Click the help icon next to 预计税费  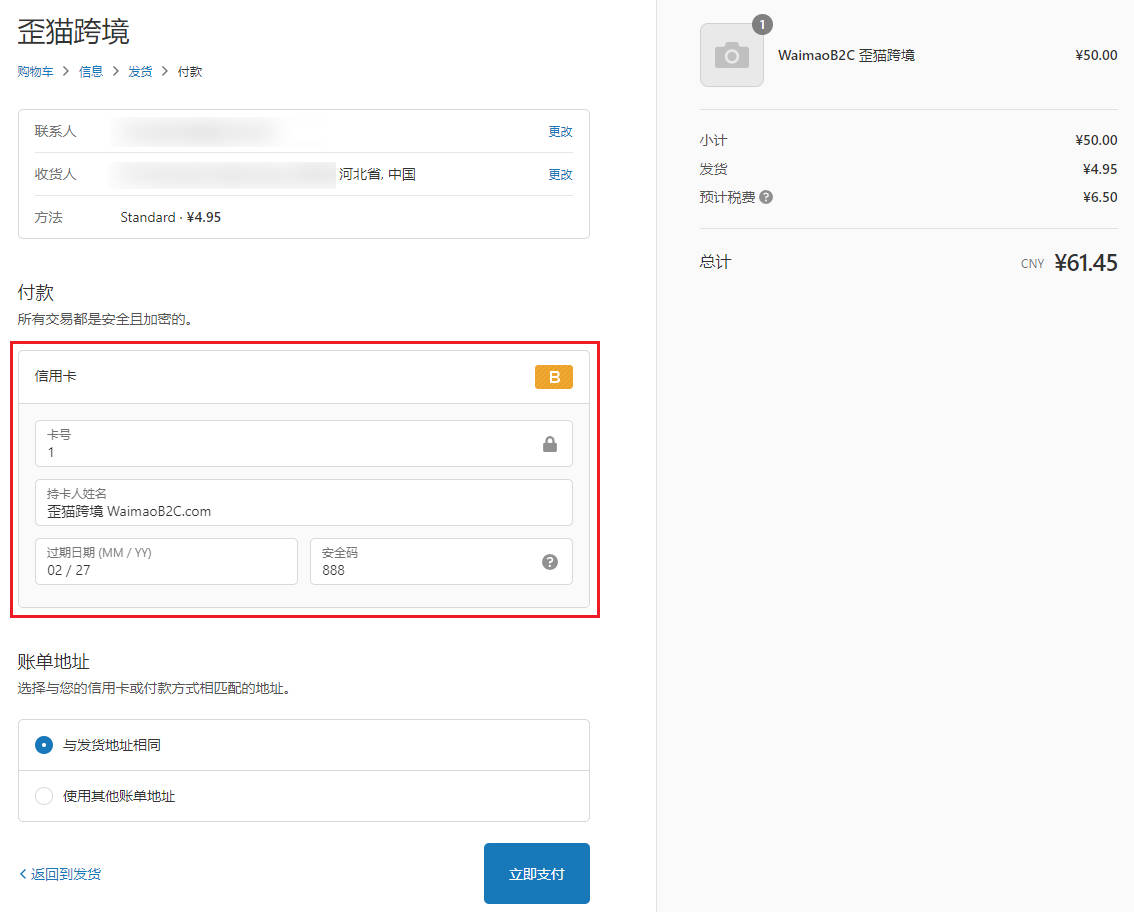point(765,197)
